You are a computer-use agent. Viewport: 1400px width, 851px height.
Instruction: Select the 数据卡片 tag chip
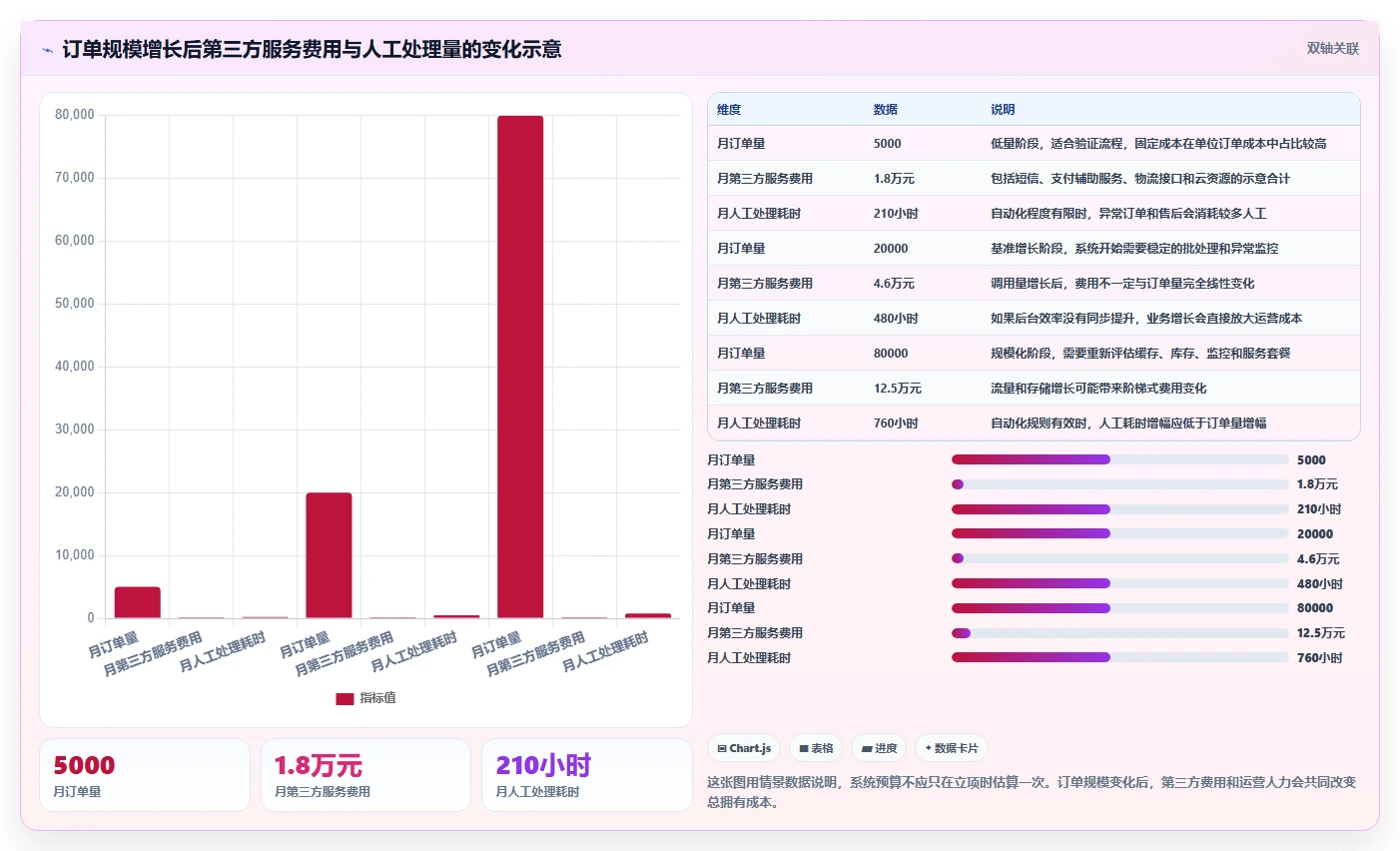(952, 748)
